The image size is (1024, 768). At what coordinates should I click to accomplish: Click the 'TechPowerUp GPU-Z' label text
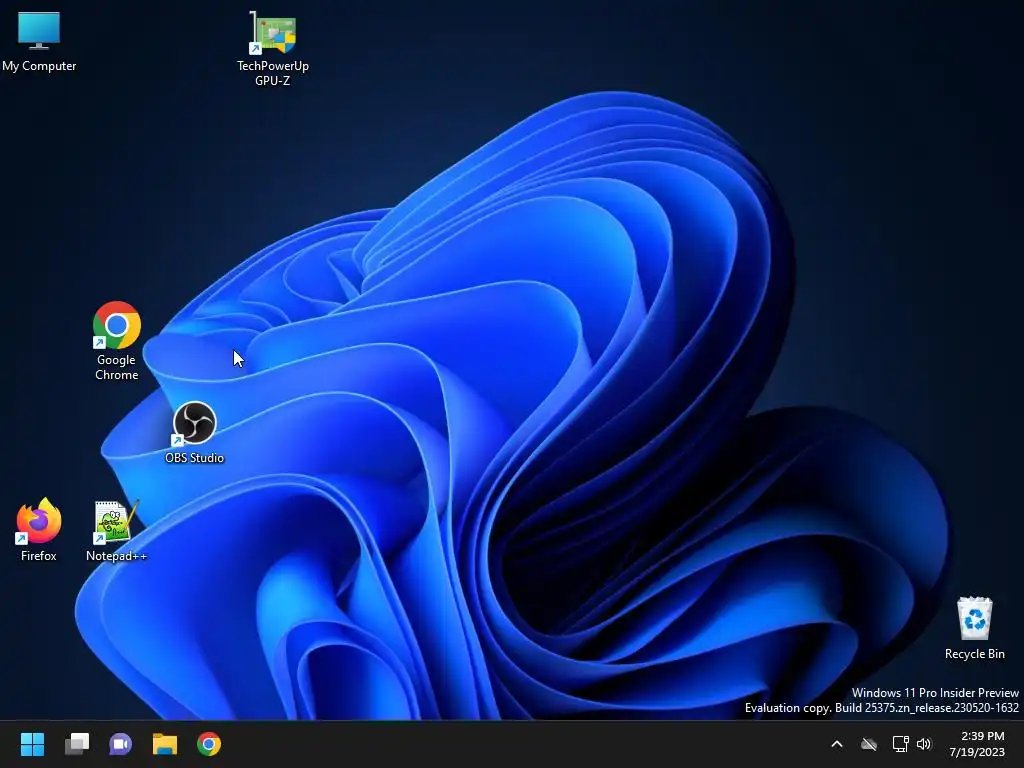(272, 73)
